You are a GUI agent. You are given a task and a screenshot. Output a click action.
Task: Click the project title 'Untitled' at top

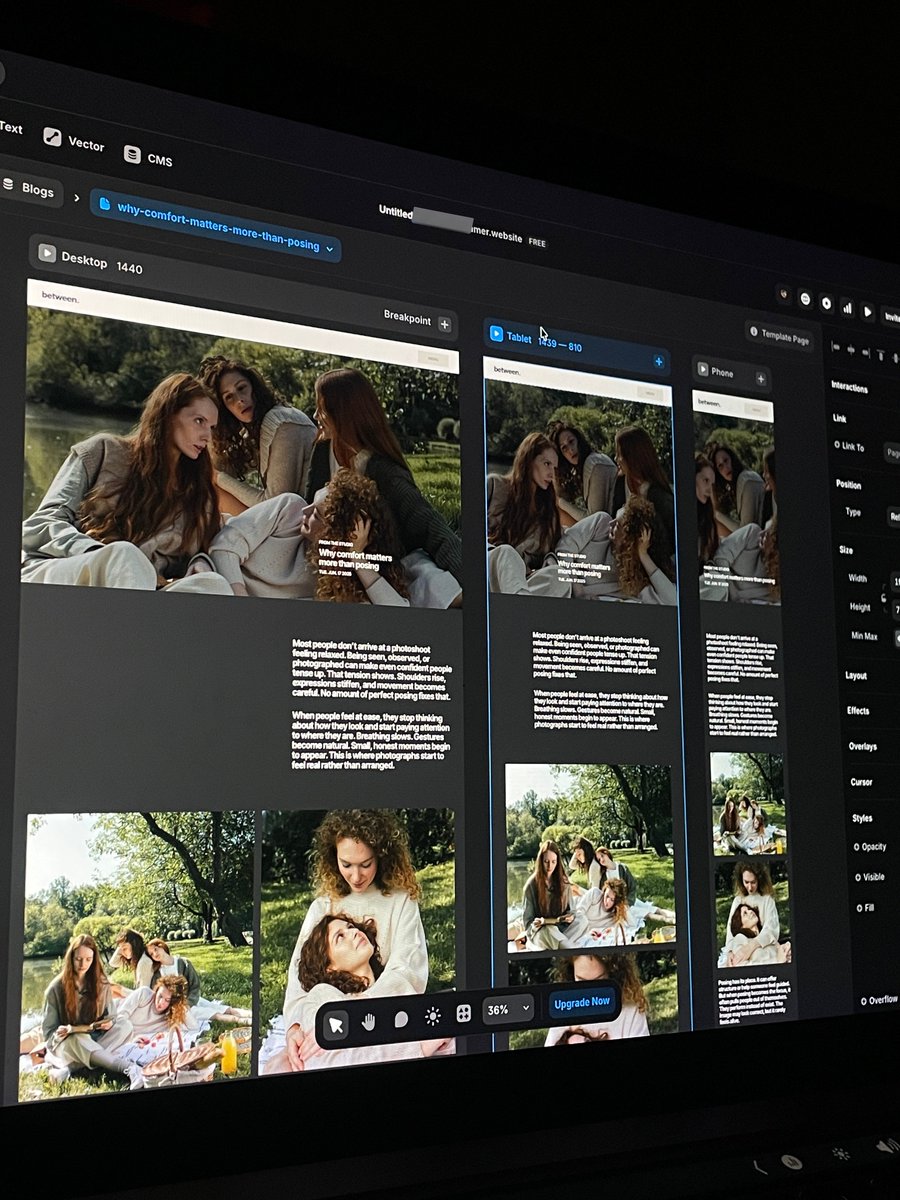point(395,212)
